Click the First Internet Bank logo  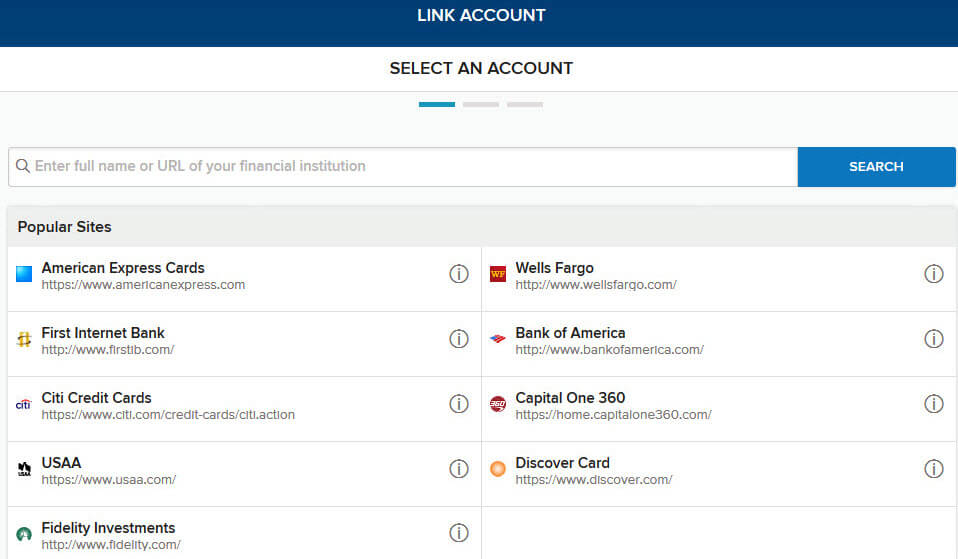[x=24, y=339]
